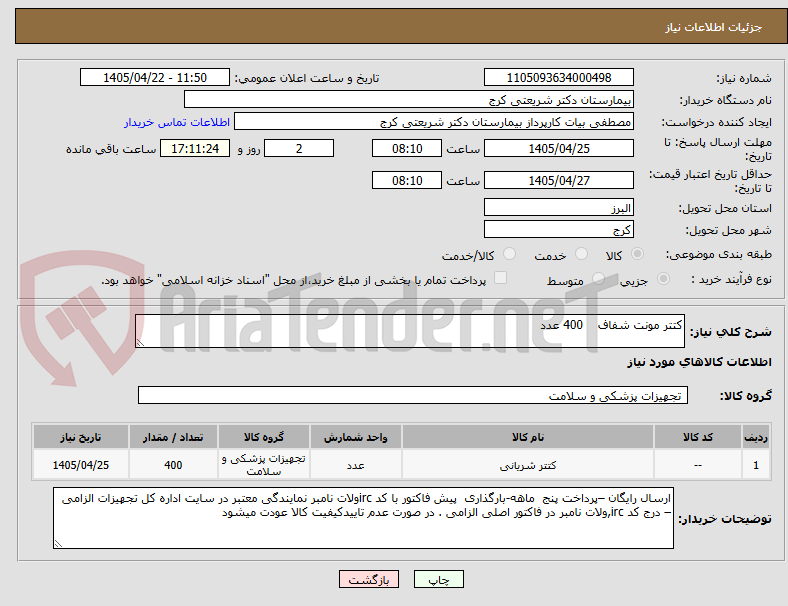Viewport: 788px width, 606px height.
Task: Click the بازگشت back button
Action: click(x=369, y=579)
